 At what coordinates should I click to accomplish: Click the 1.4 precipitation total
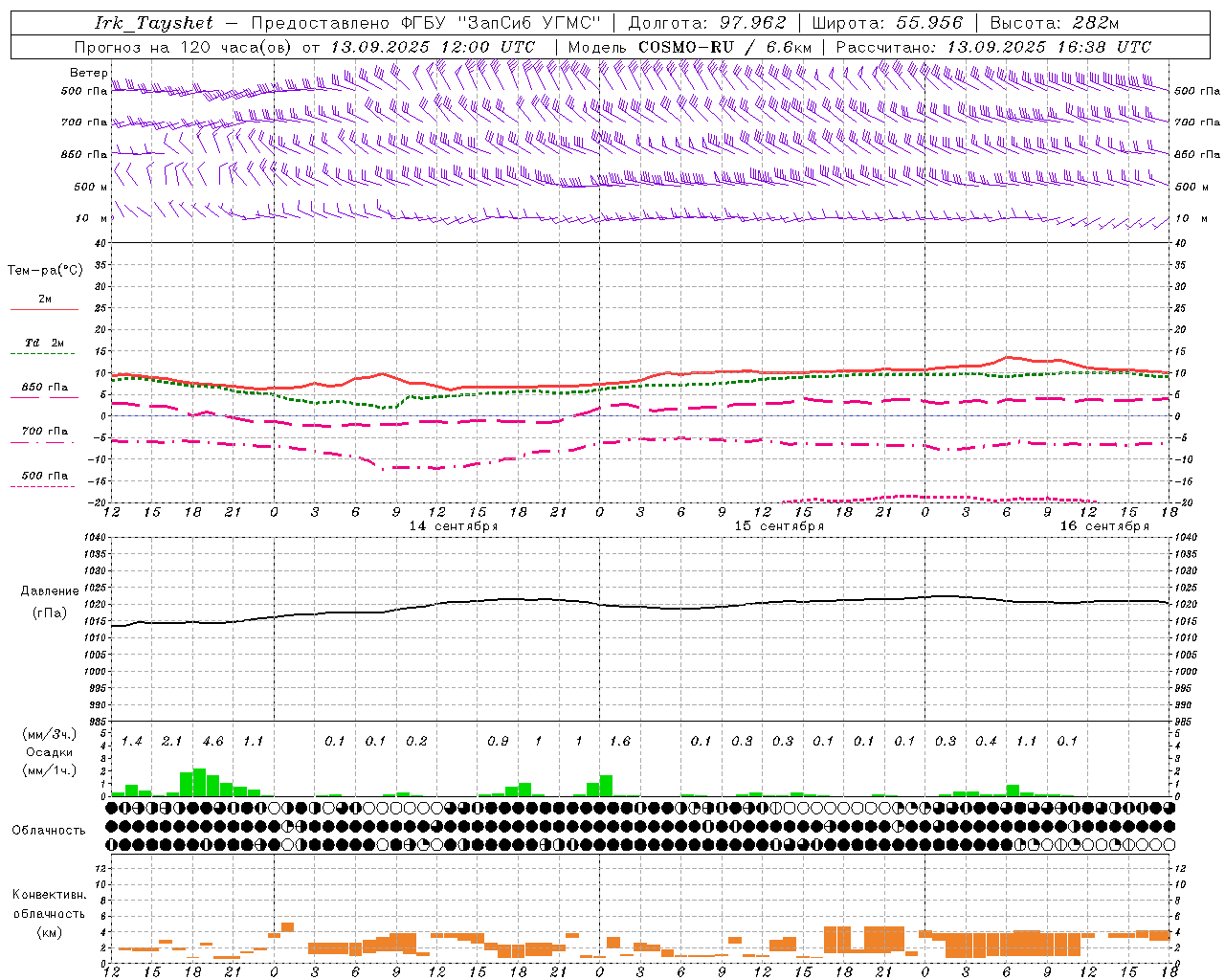pyautogui.click(x=131, y=742)
